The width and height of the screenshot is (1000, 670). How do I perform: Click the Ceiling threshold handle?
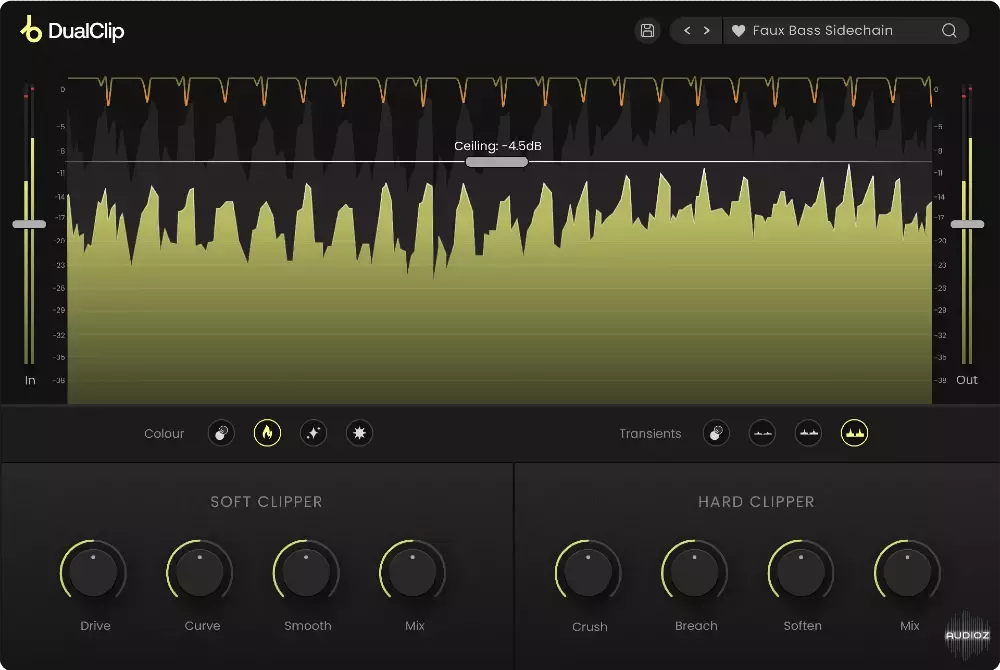tap(497, 162)
